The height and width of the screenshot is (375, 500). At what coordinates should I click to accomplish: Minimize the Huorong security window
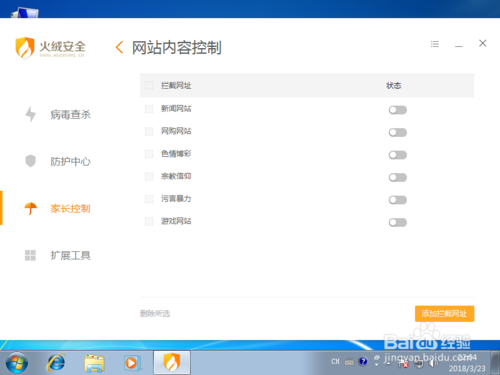click(x=459, y=46)
